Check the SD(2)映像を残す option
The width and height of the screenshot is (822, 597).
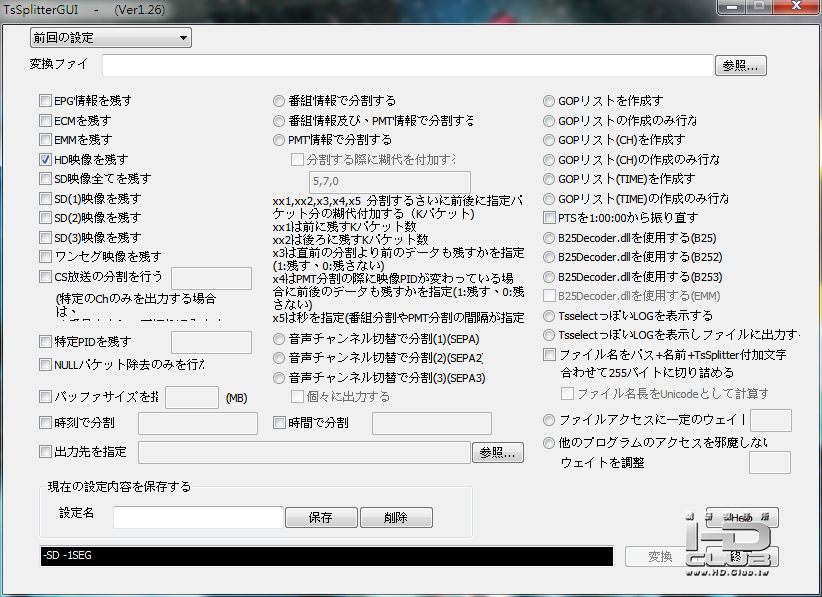point(46,218)
